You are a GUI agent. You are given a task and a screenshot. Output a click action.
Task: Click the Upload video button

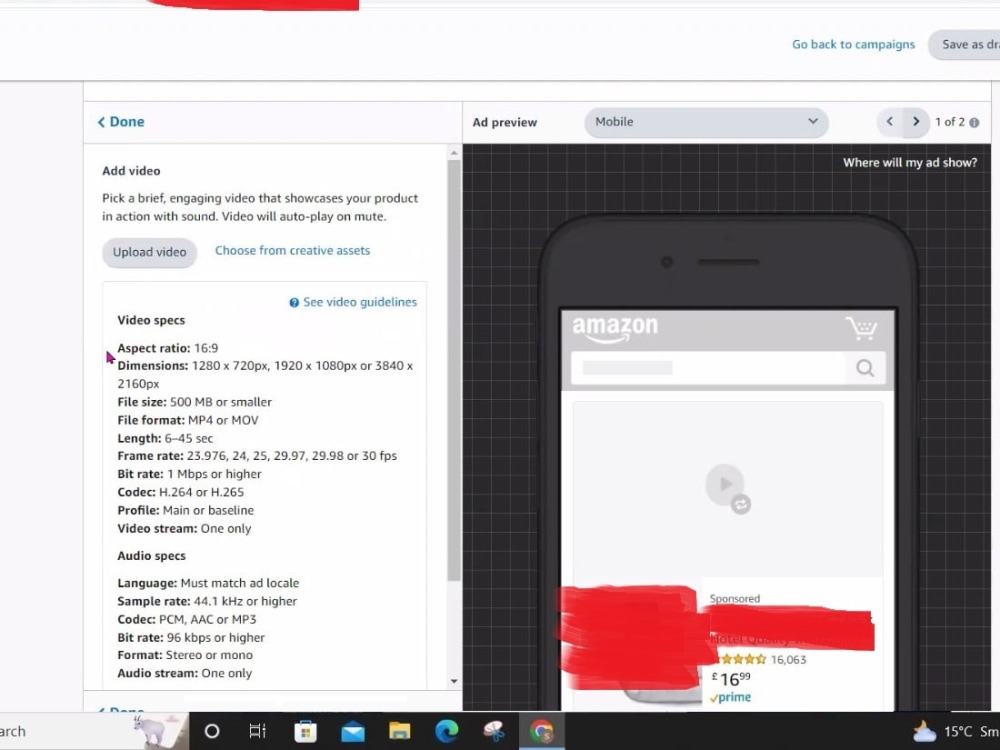click(x=149, y=252)
